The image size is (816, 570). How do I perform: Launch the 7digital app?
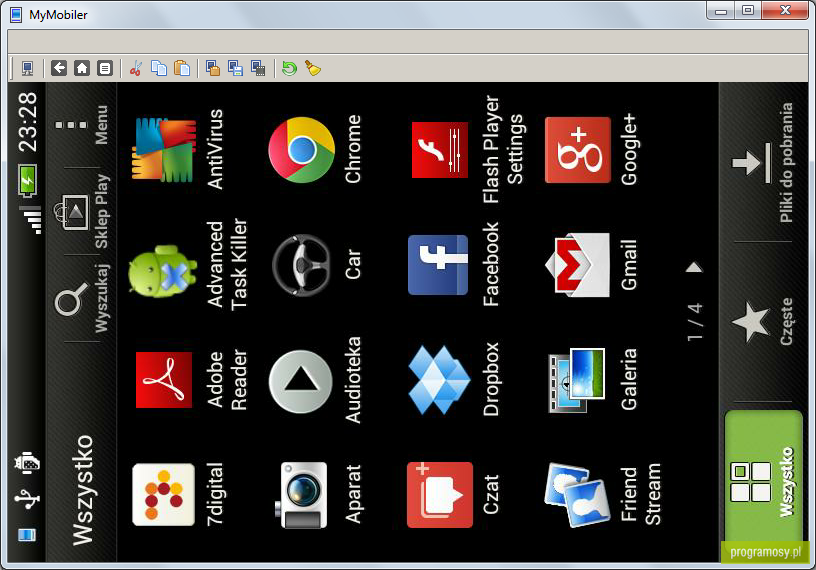click(163, 495)
